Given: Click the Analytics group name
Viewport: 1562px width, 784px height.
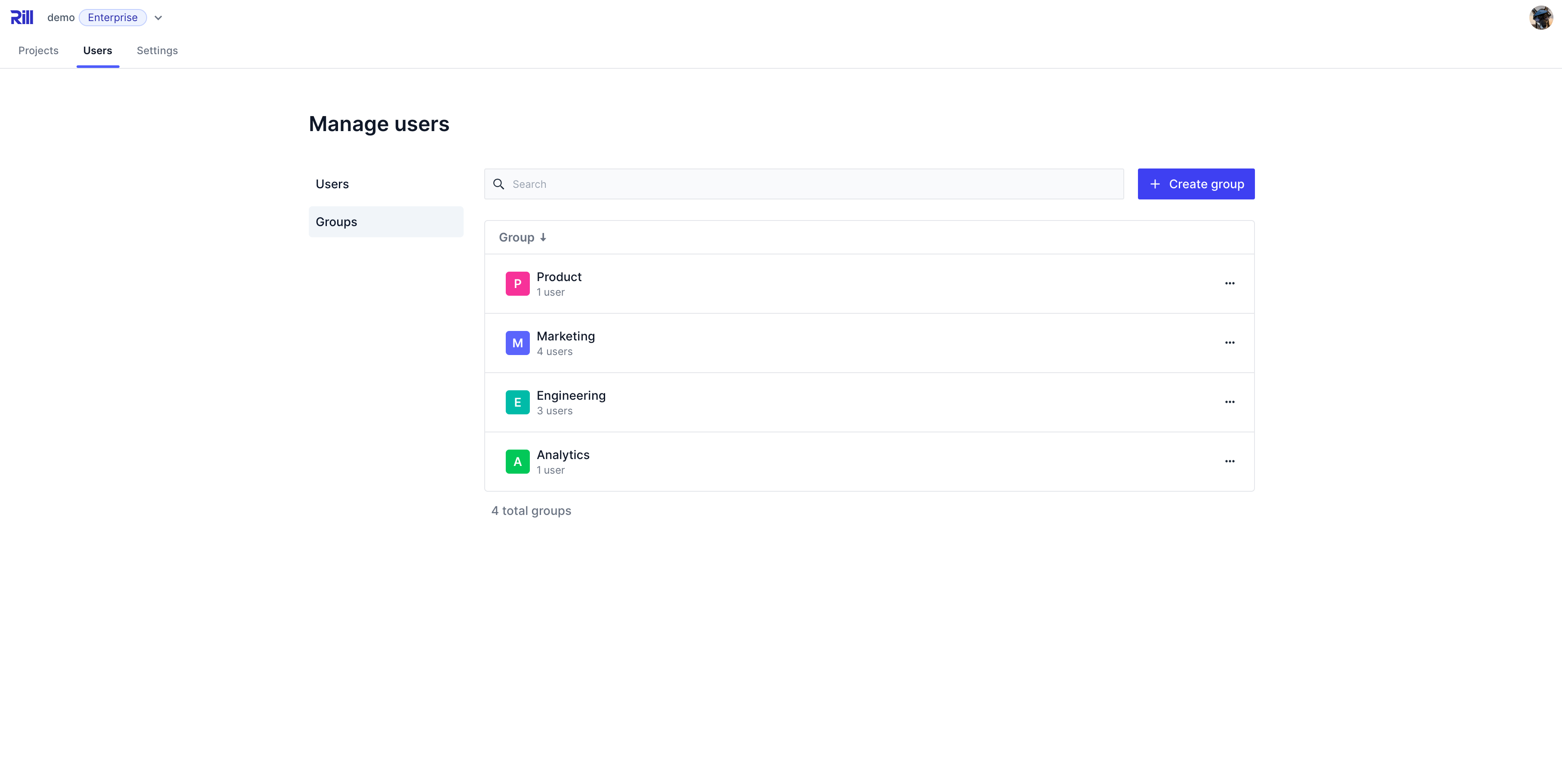Looking at the screenshot, I should click(563, 454).
